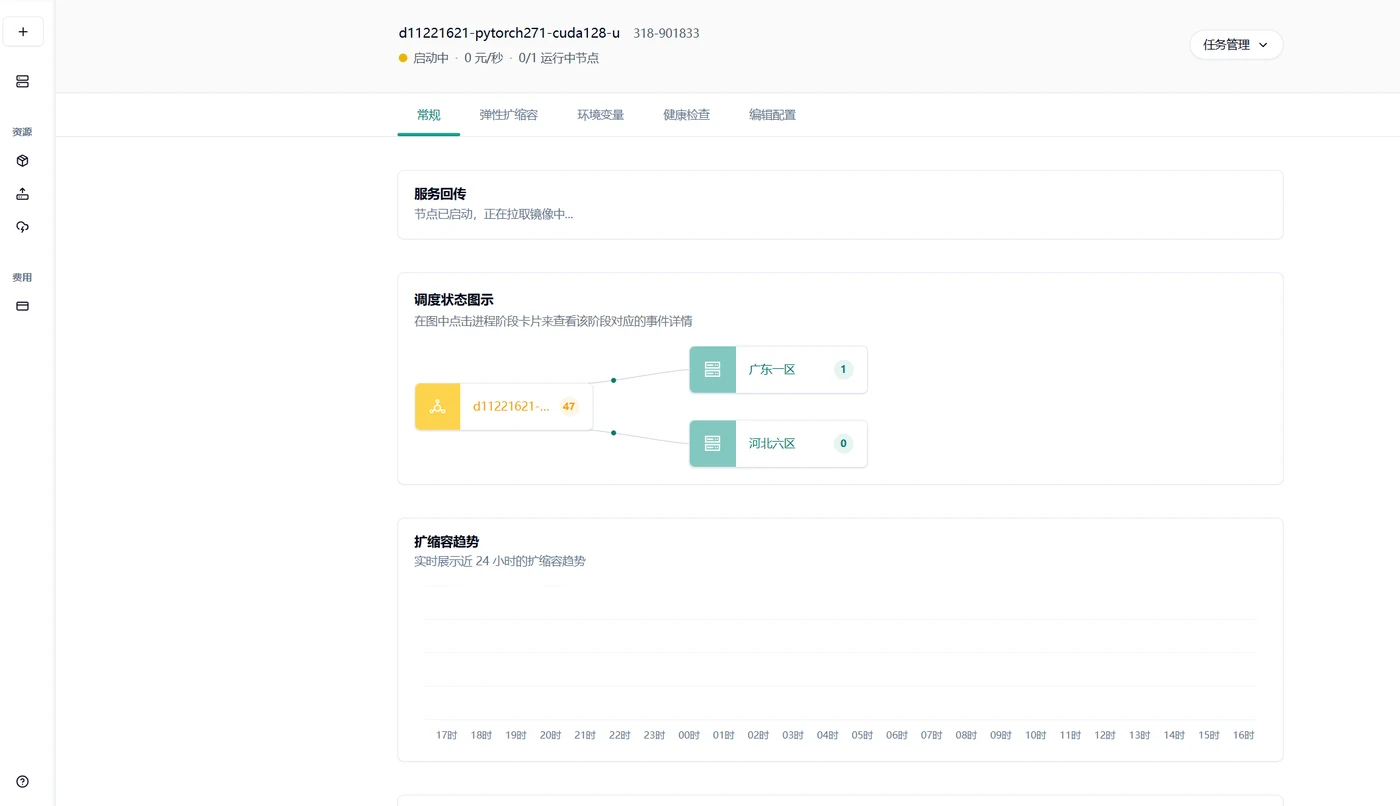Screen dimensions: 1400x806
Task: Switch to the 编辑配置 tab
Action: (x=773, y=115)
